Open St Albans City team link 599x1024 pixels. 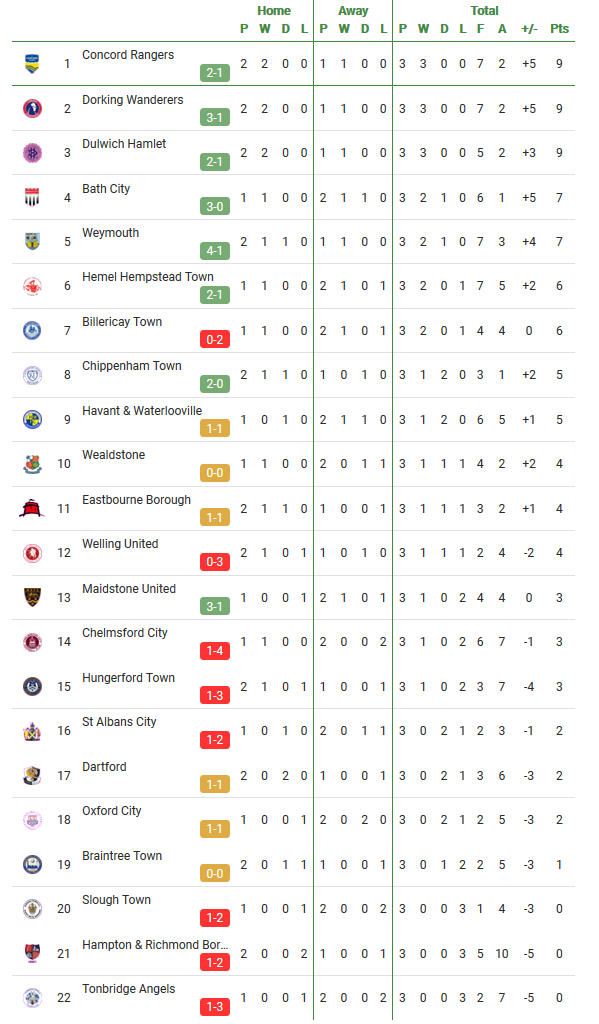click(x=119, y=722)
